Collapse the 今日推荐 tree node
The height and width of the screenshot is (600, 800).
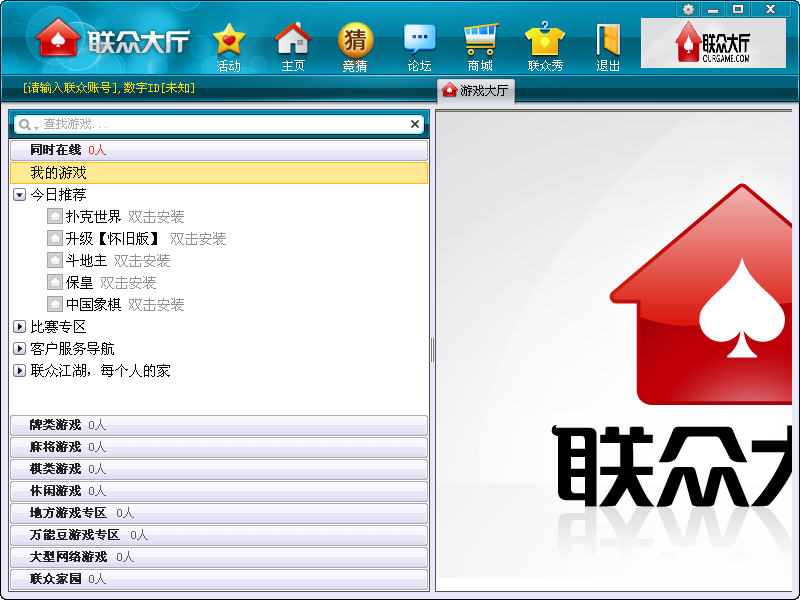point(19,195)
